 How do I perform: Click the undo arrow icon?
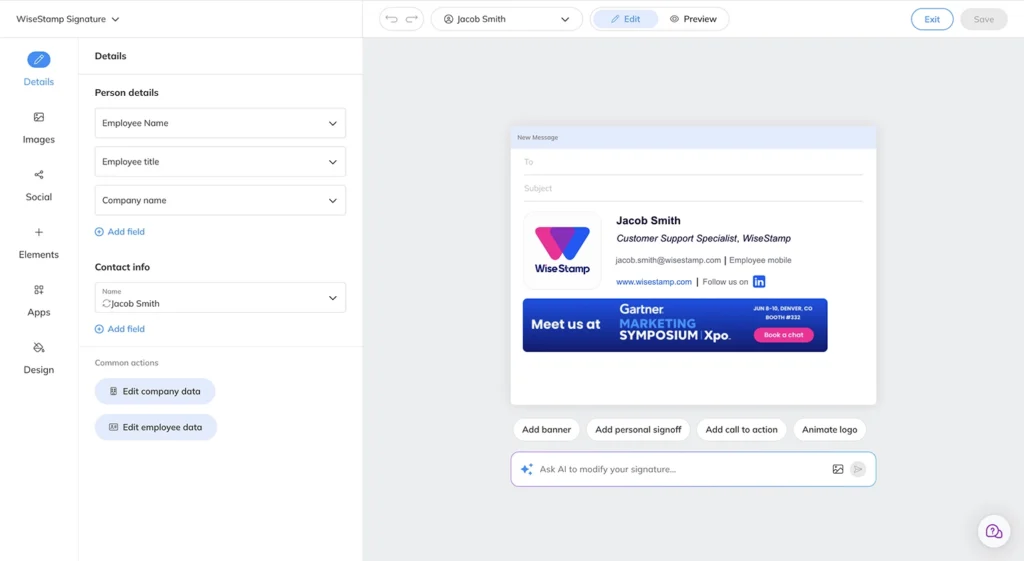tap(391, 19)
